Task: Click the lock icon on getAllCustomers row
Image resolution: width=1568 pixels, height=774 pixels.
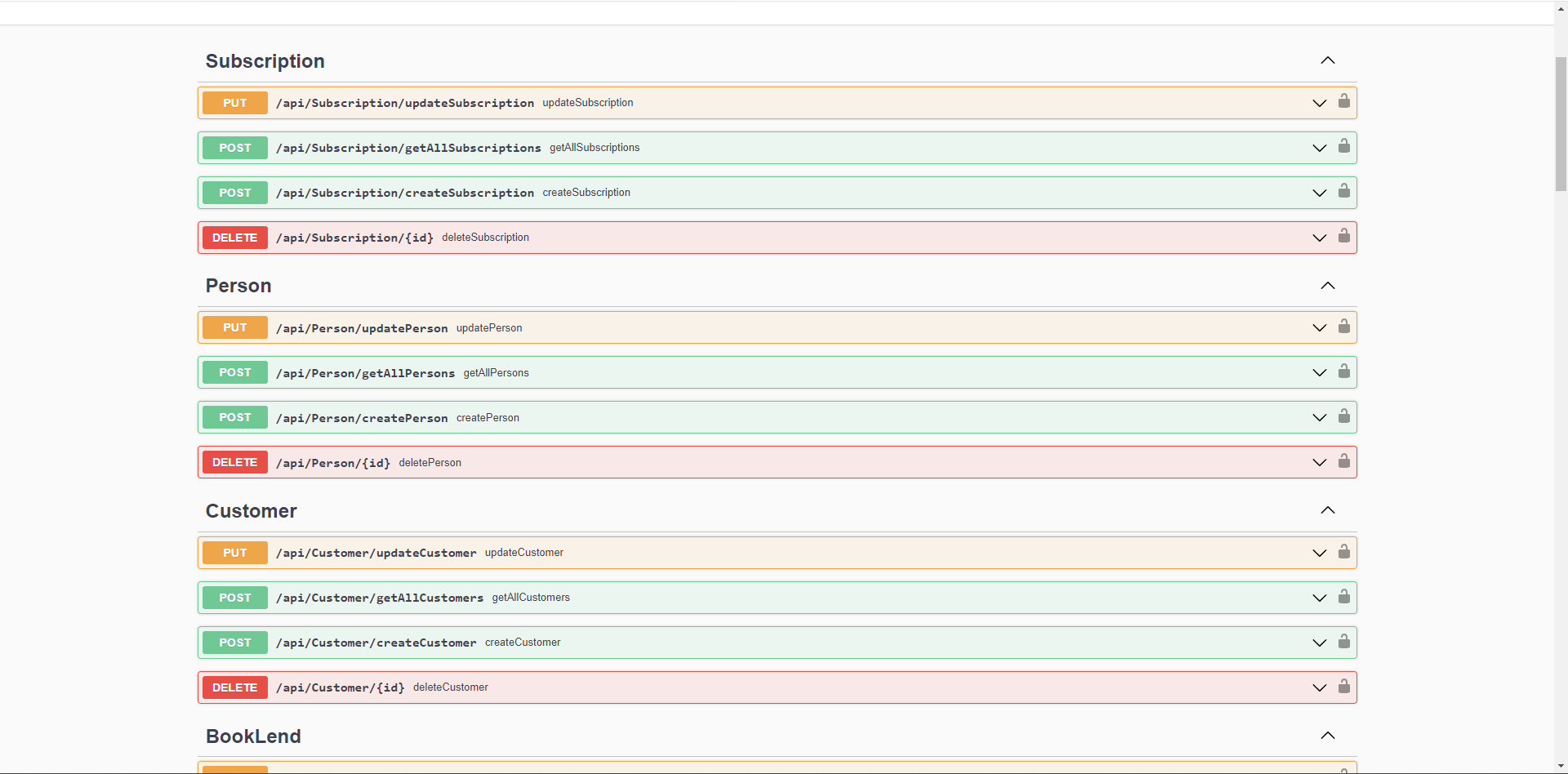Action: coord(1343,597)
